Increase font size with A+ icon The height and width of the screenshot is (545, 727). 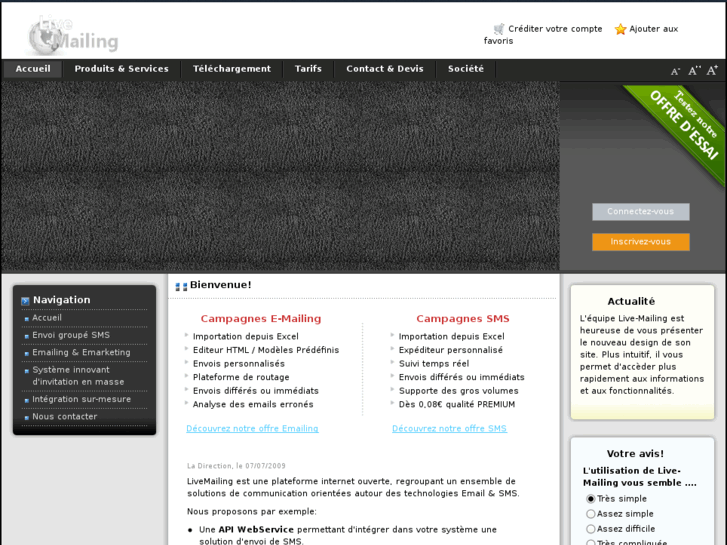click(712, 70)
